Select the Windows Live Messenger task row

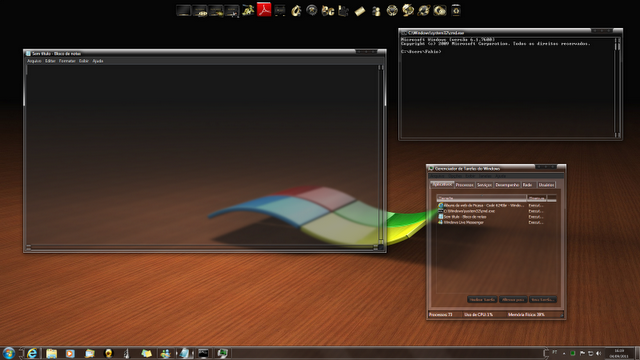pyautogui.click(x=491, y=222)
